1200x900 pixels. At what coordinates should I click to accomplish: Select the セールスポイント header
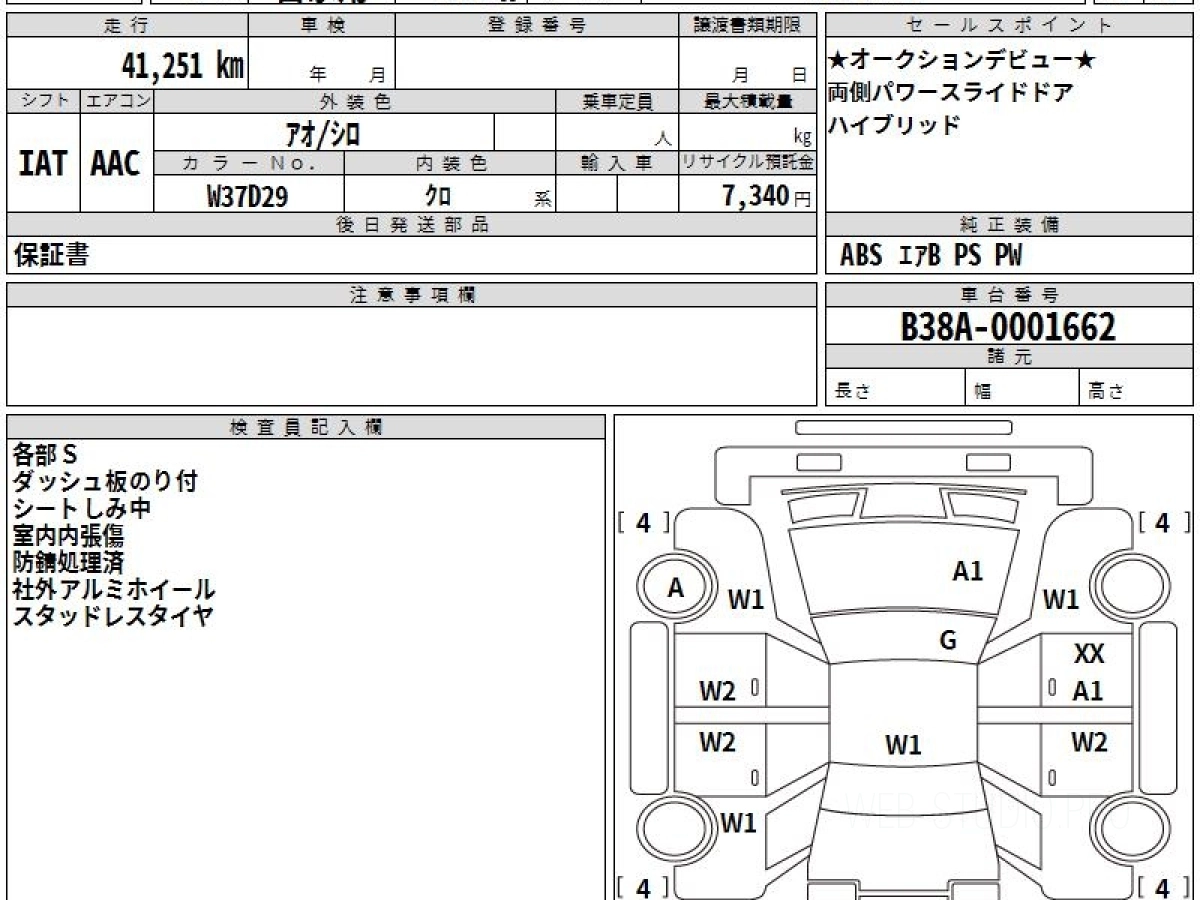coord(1009,26)
